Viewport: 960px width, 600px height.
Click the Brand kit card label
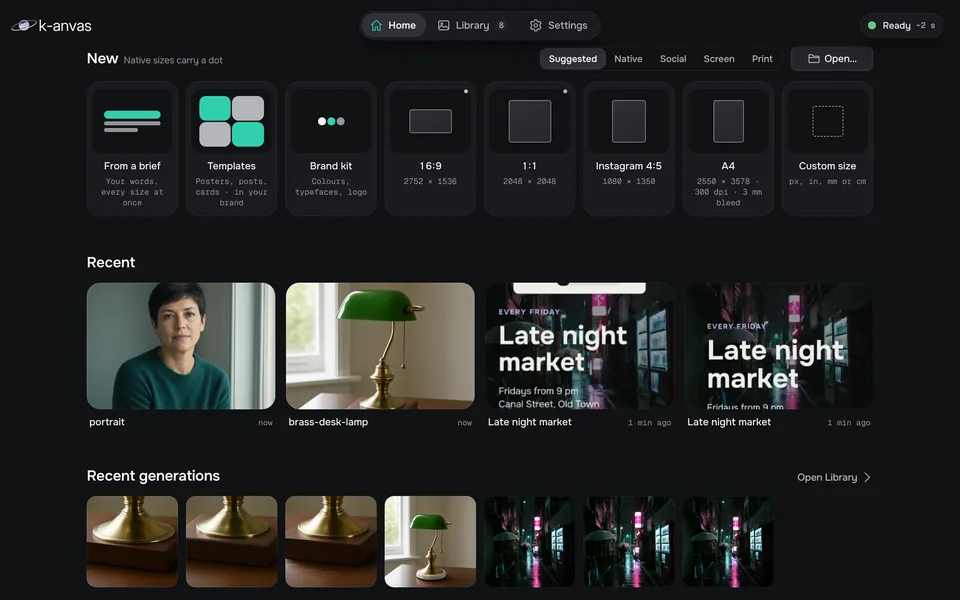[331, 166]
